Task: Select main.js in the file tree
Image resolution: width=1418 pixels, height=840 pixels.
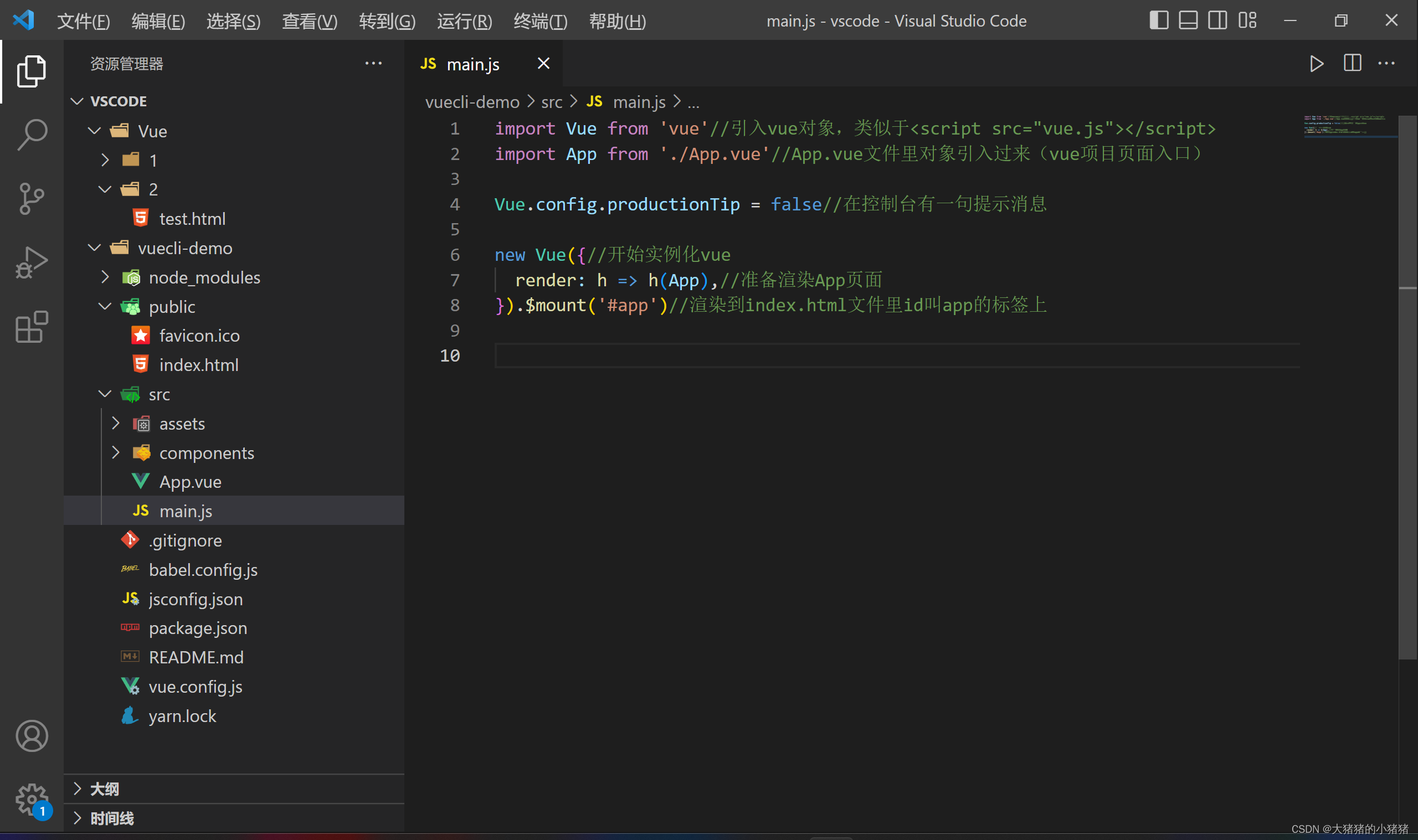Action: pyautogui.click(x=234, y=511)
